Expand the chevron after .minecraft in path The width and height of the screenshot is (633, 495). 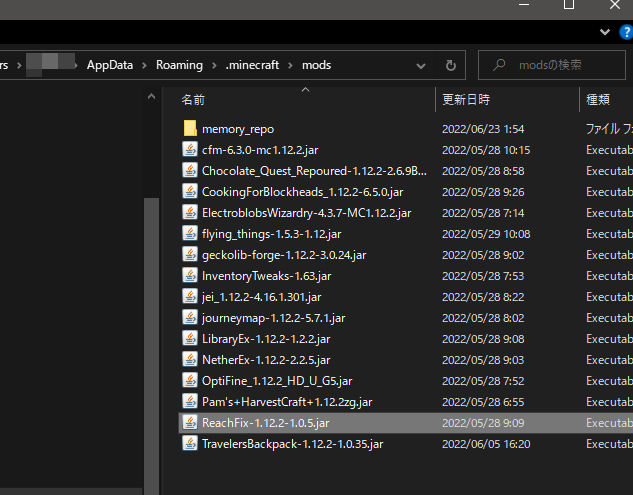coord(290,65)
